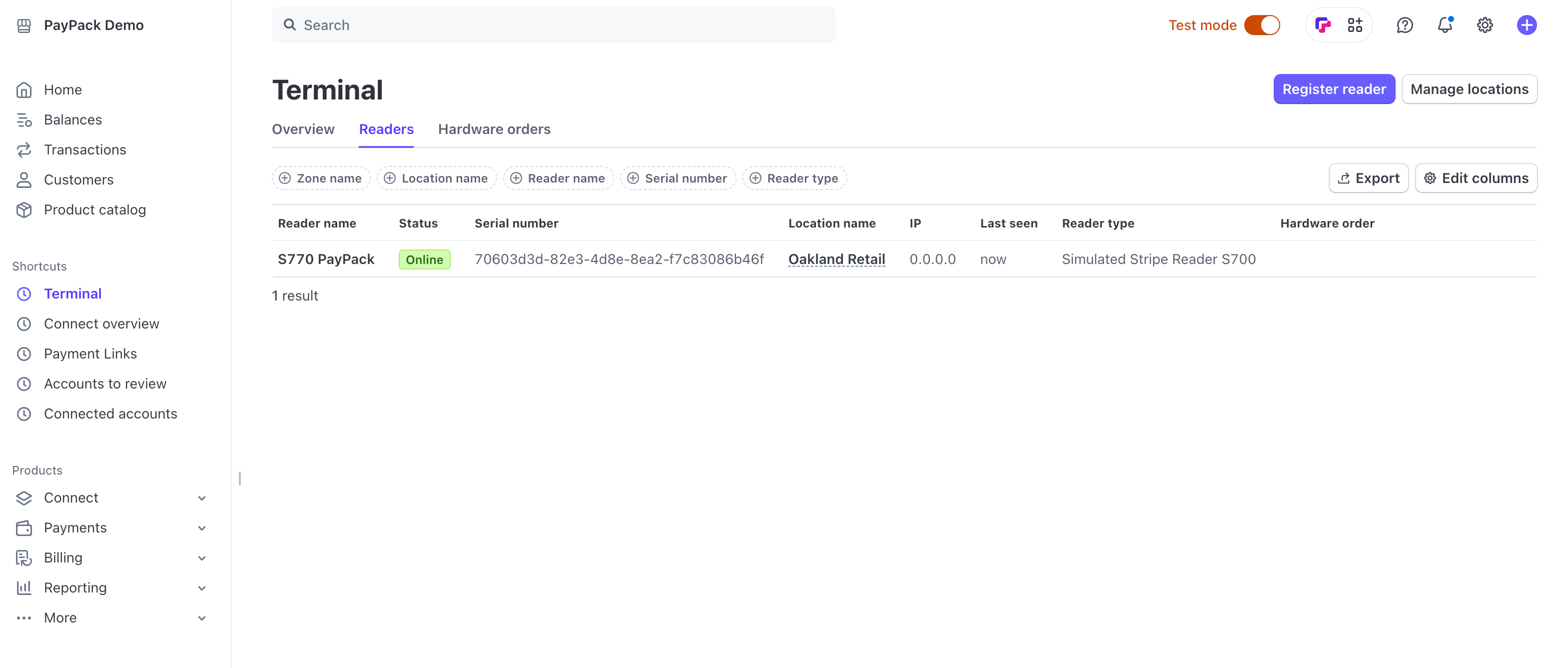
Task: Click the Register reader button
Action: click(1334, 89)
